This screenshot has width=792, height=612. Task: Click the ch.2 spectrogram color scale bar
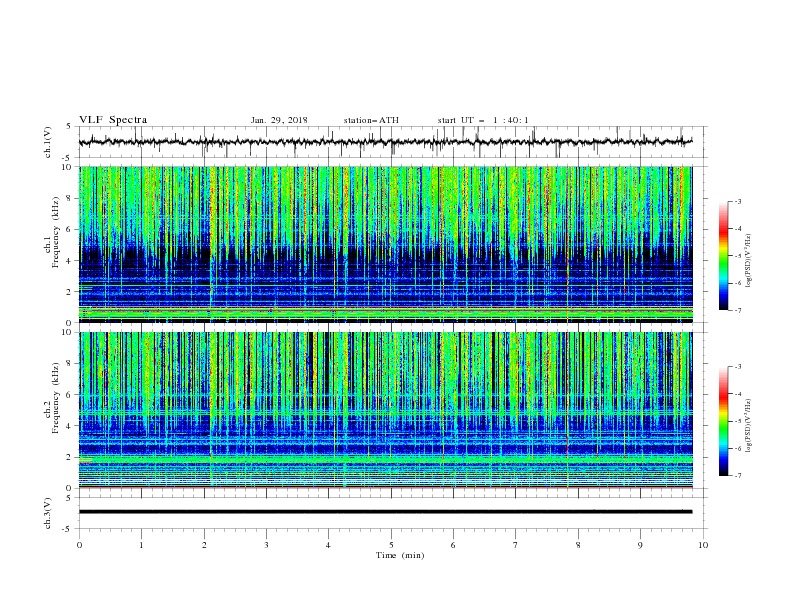pyautogui.click(x=724, y=421)
